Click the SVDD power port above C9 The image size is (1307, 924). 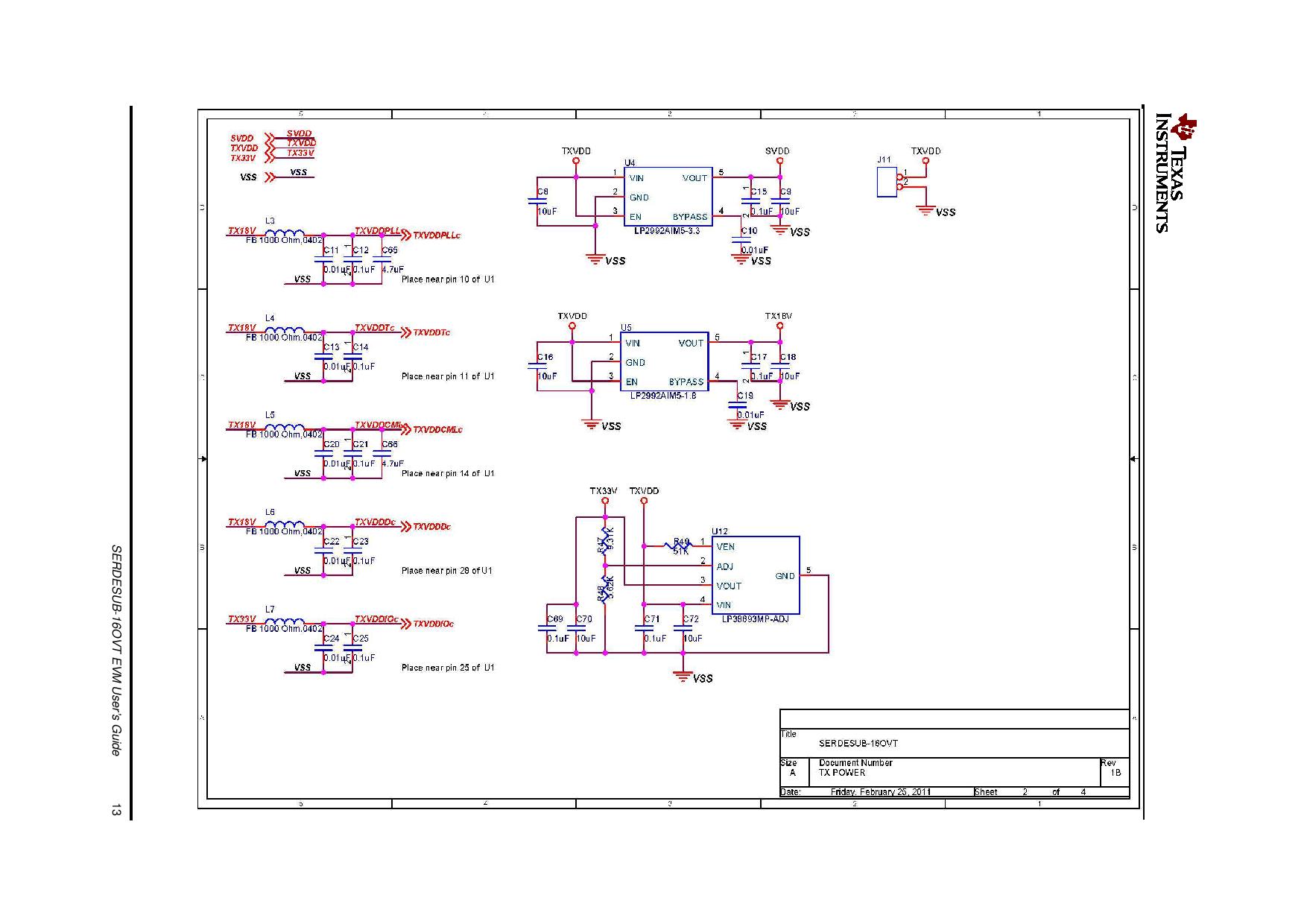click(779, 159)
